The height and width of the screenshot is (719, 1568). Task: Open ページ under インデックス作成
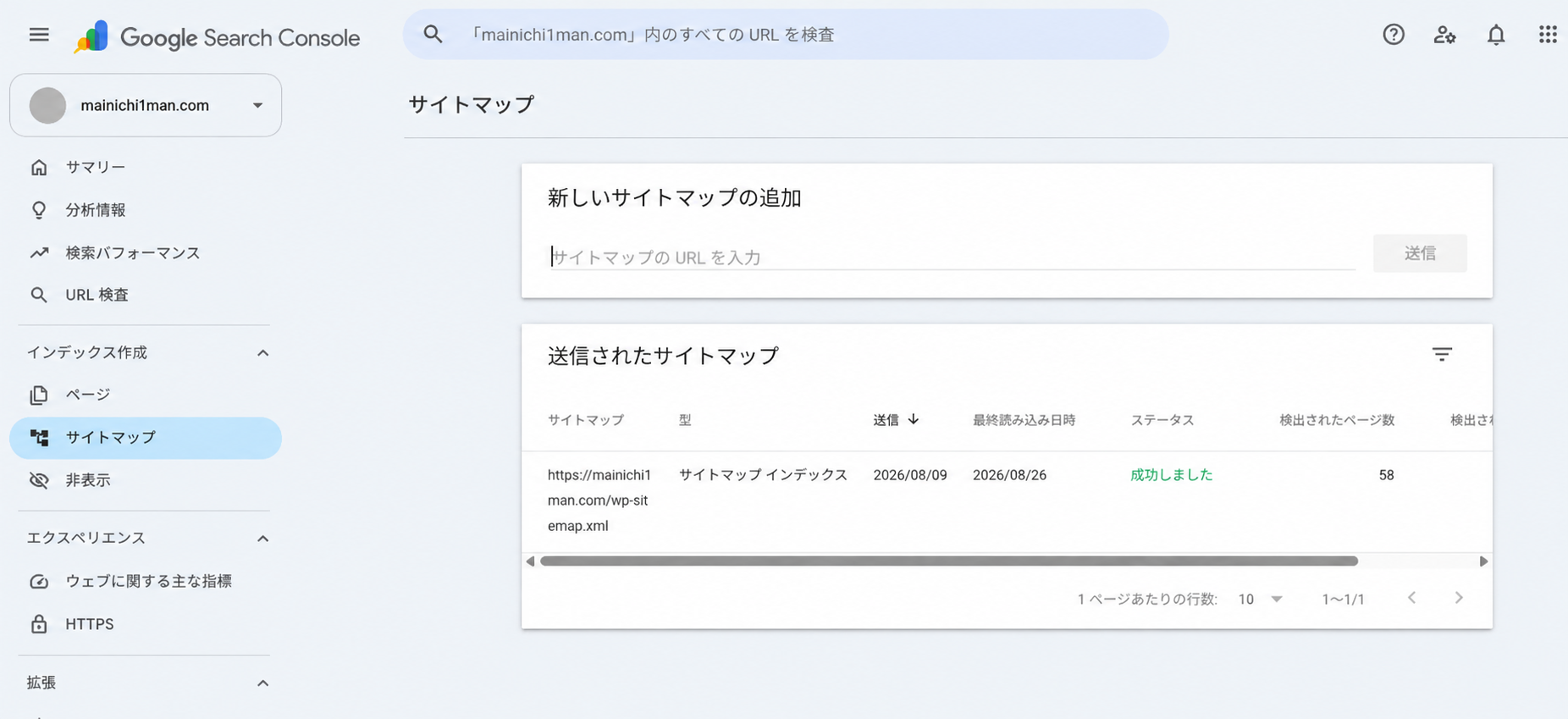[x=146, y=395]
